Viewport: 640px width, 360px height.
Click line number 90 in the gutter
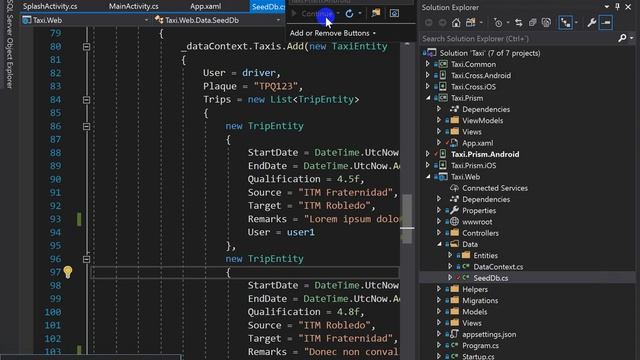pos(55,179)
